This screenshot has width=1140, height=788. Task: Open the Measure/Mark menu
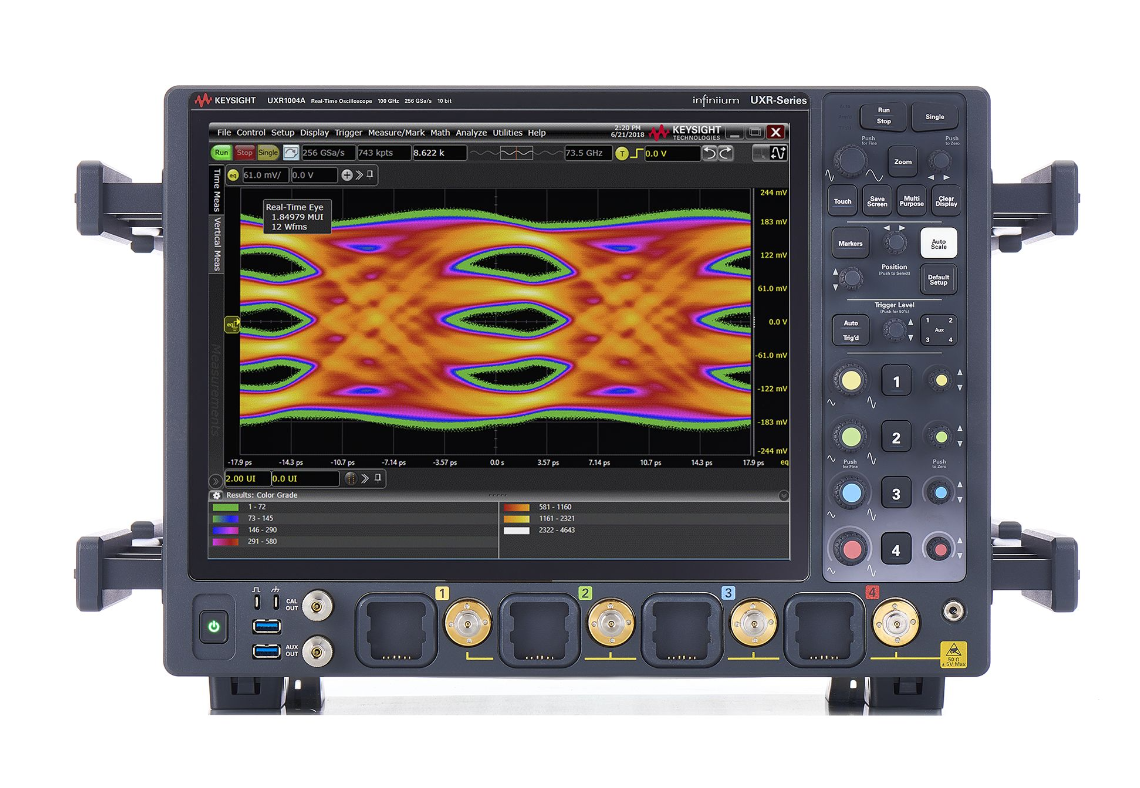(x=398, y=132)
